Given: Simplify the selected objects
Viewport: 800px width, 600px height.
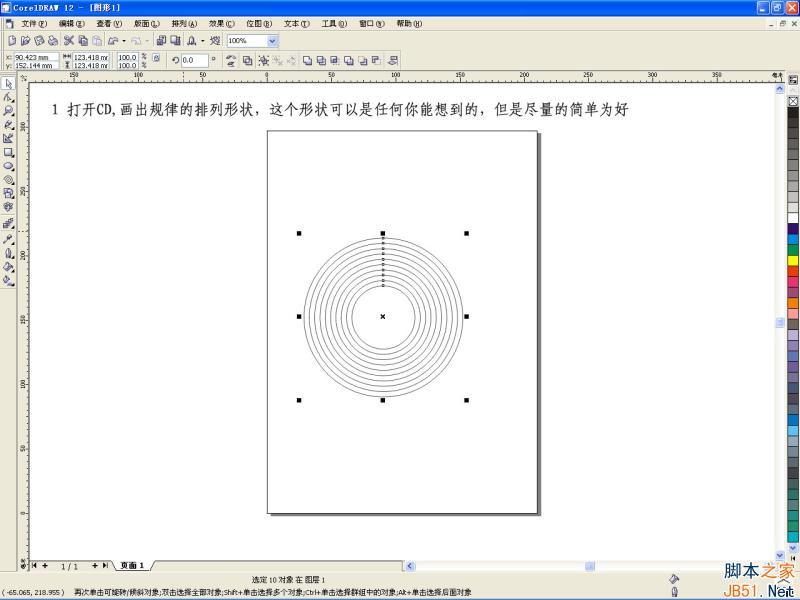Looking at the screenshot, I should [x=348, y=60].
